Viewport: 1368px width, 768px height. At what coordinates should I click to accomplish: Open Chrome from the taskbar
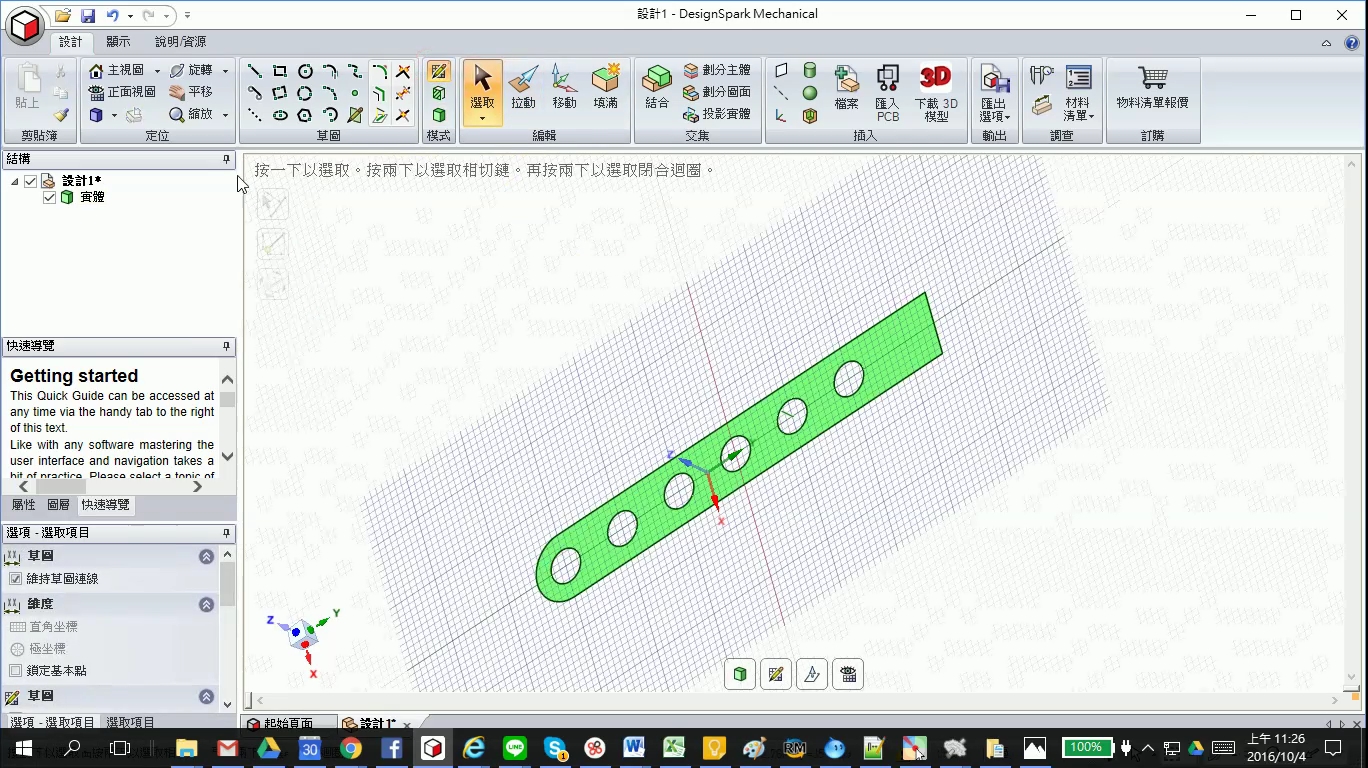(x=350, y=748)
